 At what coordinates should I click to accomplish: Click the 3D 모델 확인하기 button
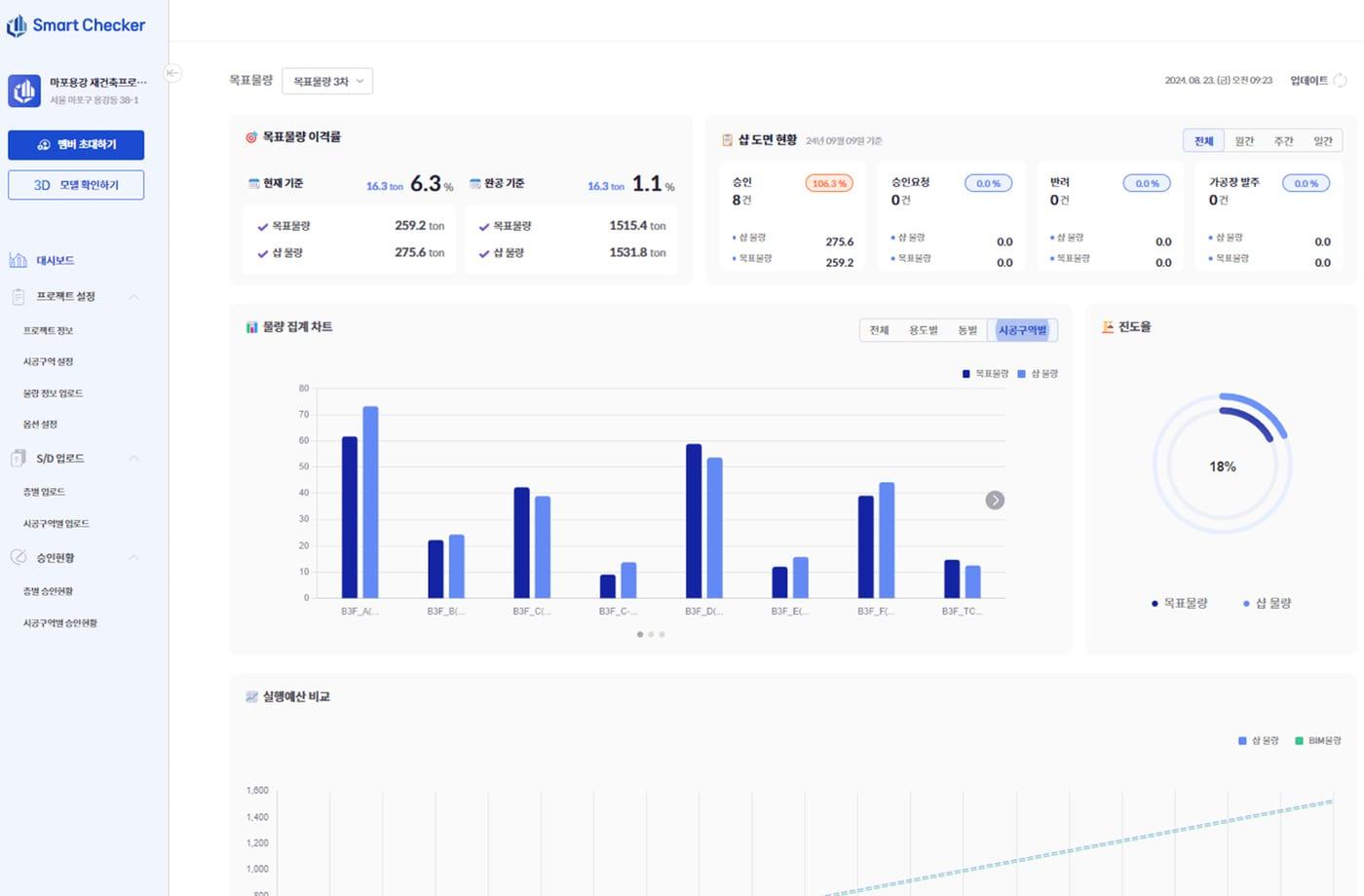[76, 185]
